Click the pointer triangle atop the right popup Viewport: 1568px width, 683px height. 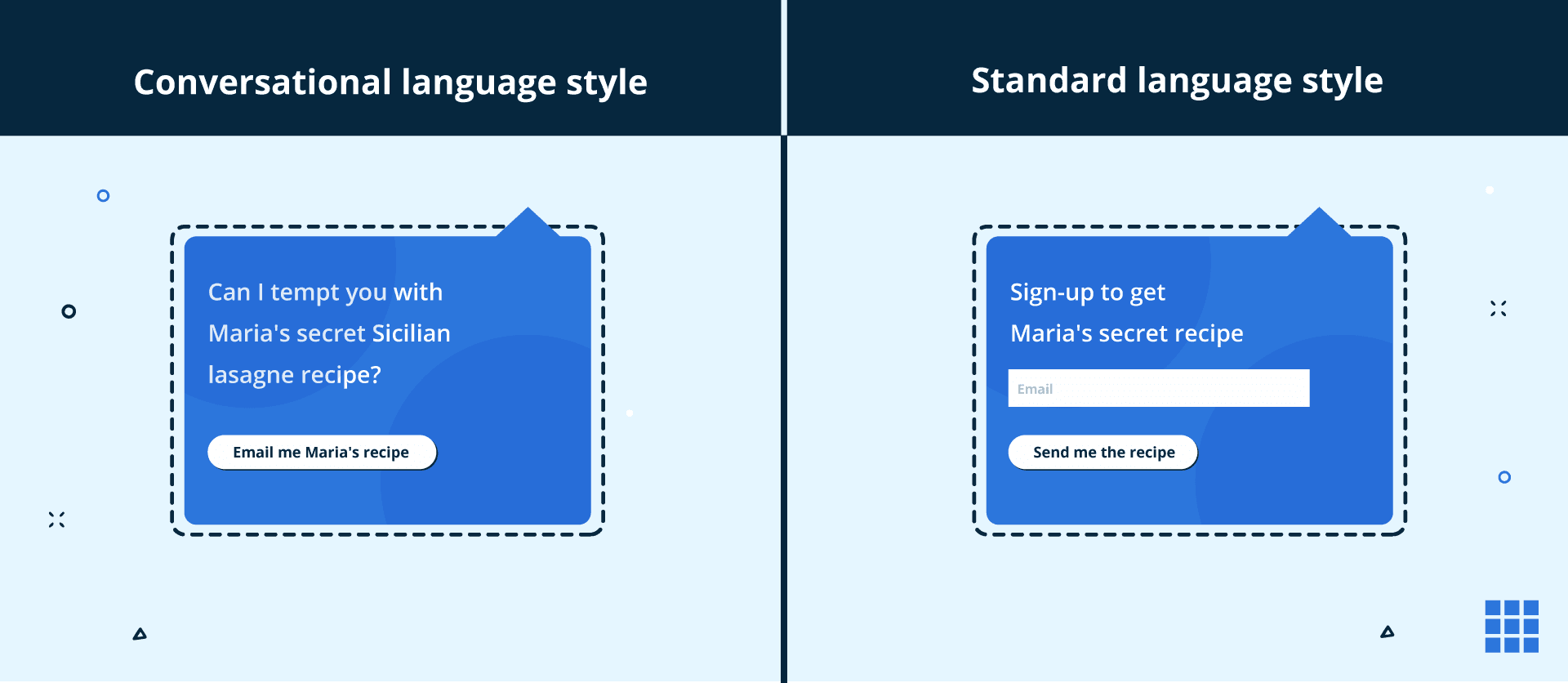[1319, 222]
